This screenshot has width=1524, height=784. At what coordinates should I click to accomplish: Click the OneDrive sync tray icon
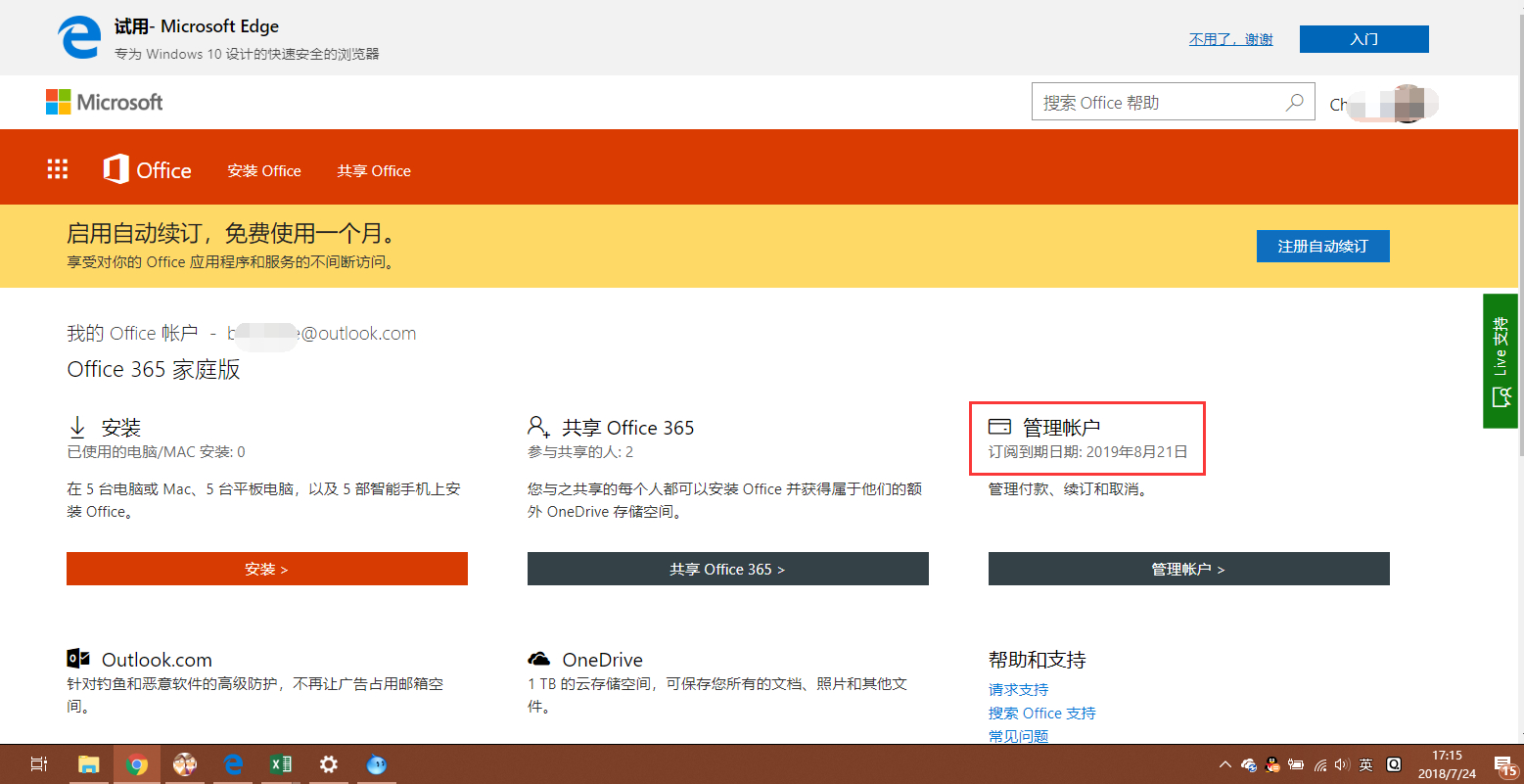click(1249, 764)
